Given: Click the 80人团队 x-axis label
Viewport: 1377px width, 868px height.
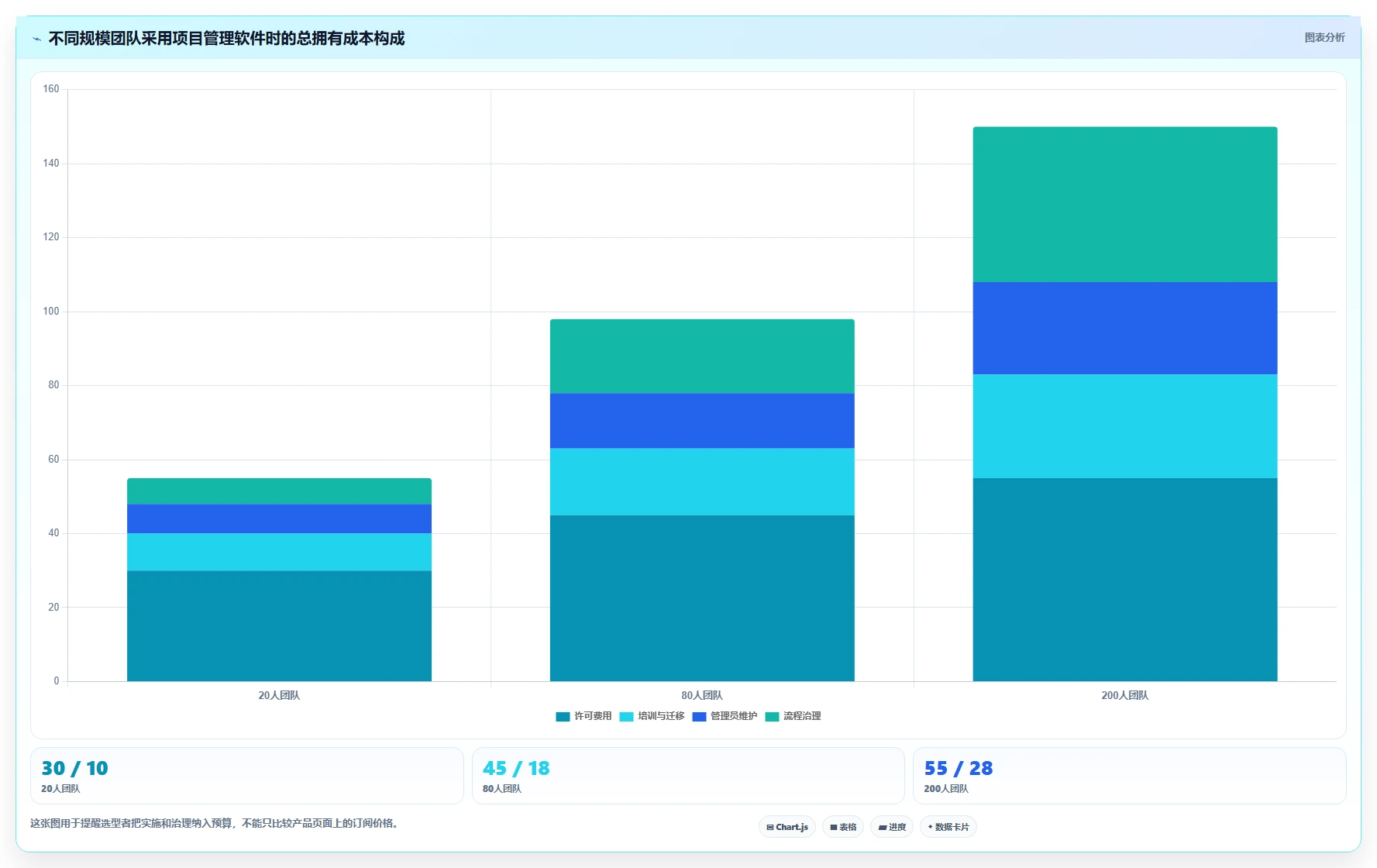Looking at the screenshot, I should pyautogui.click(x=702, y=695).
